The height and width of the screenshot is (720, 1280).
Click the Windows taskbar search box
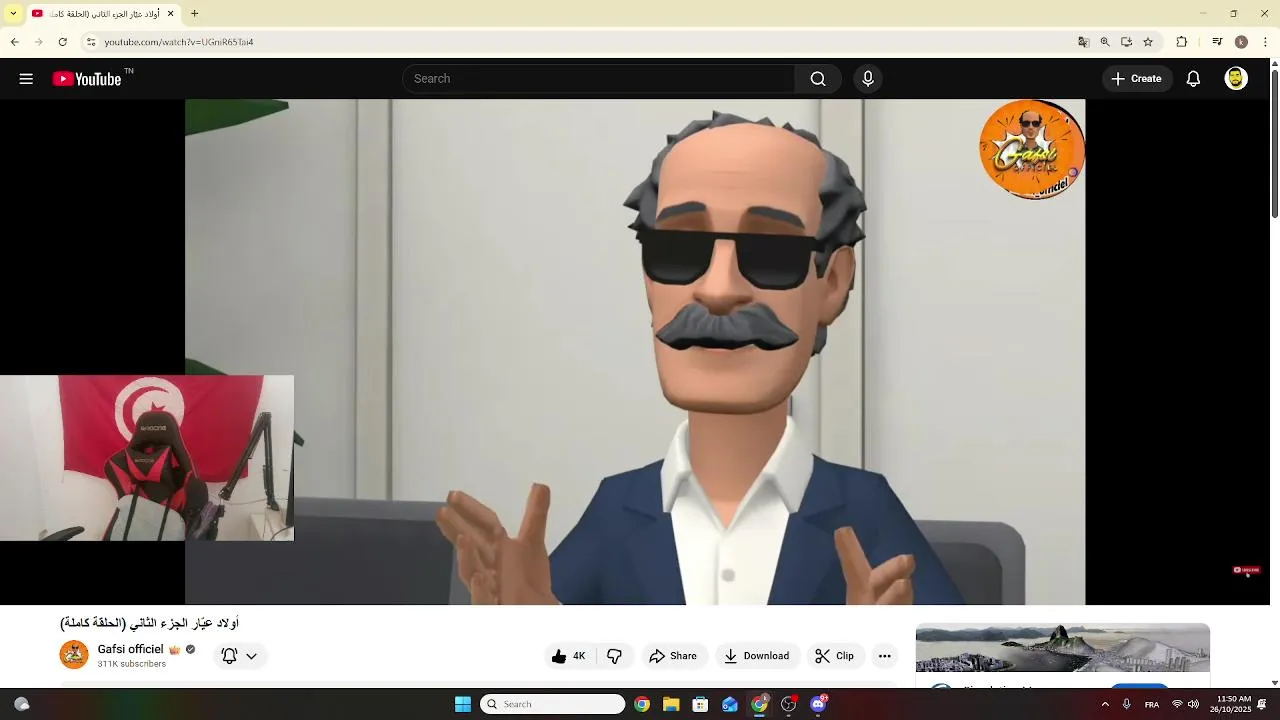(553, 704)
